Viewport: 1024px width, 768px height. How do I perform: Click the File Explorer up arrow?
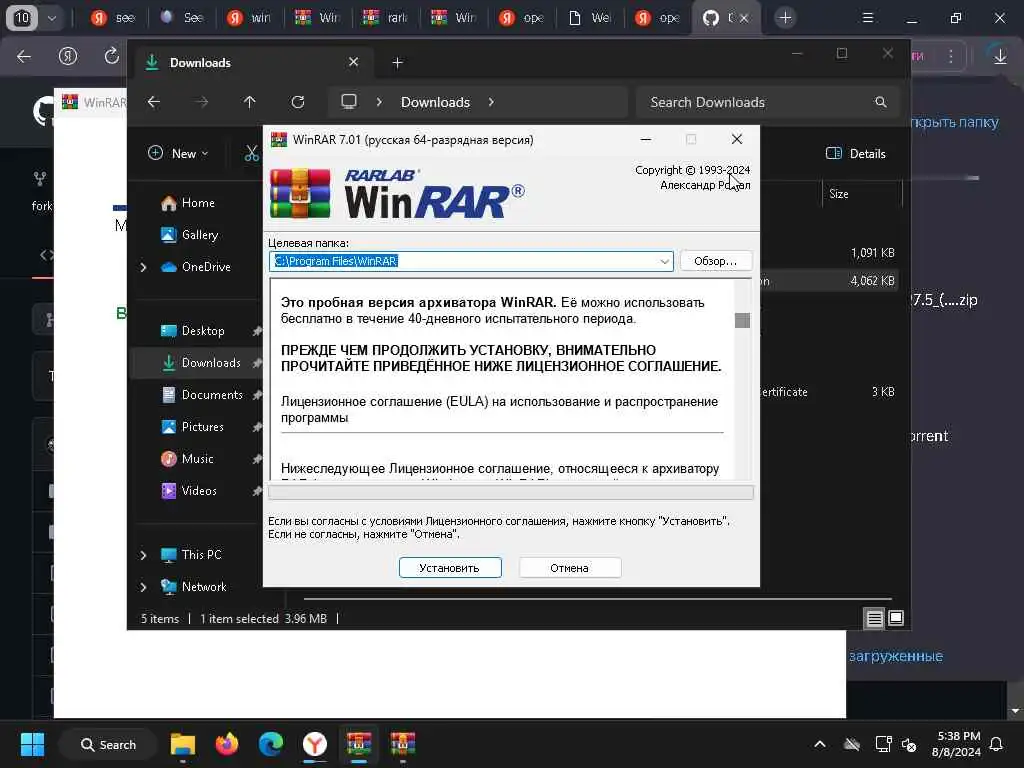(249, 102)
